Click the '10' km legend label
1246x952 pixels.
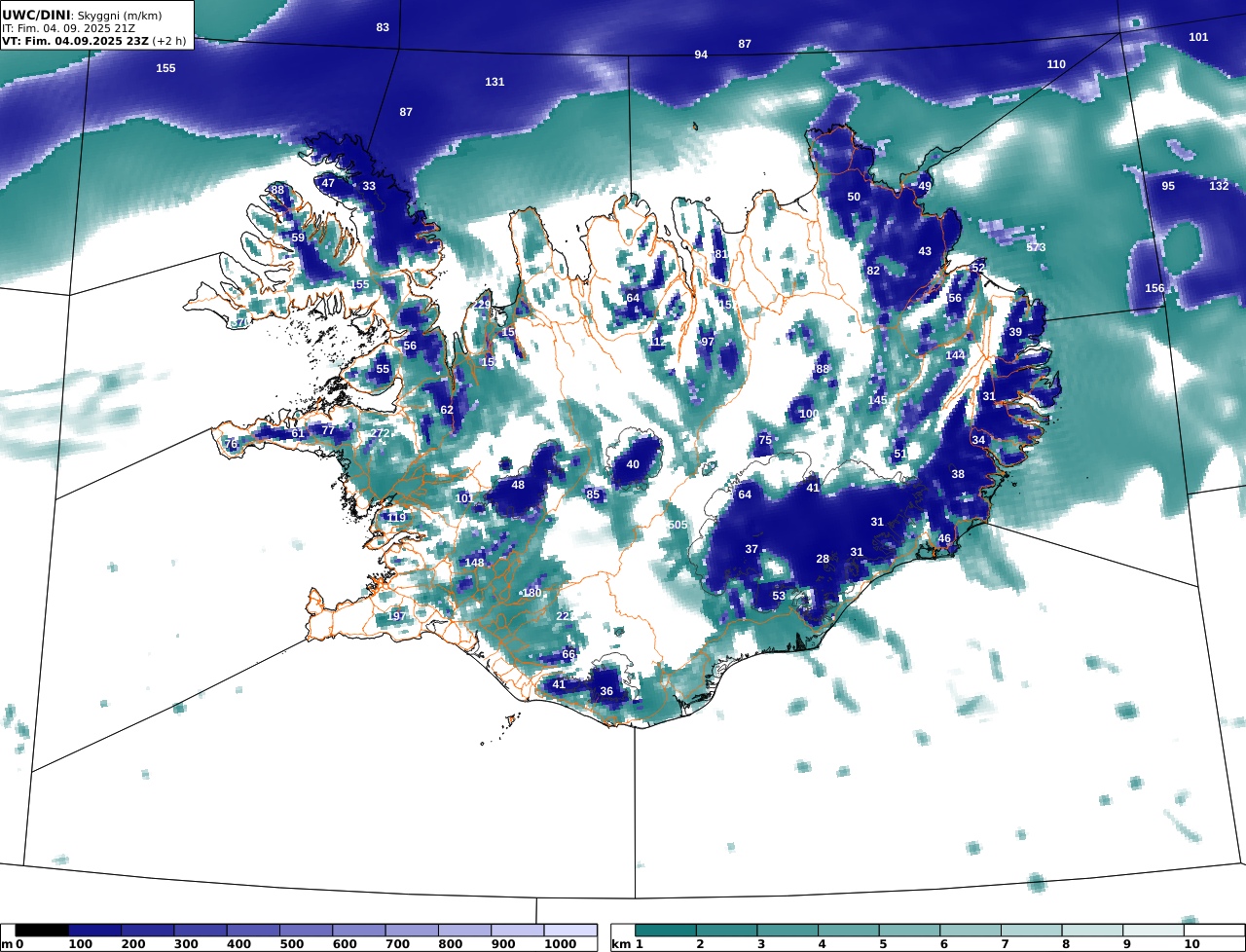(x=1191, y=944)
